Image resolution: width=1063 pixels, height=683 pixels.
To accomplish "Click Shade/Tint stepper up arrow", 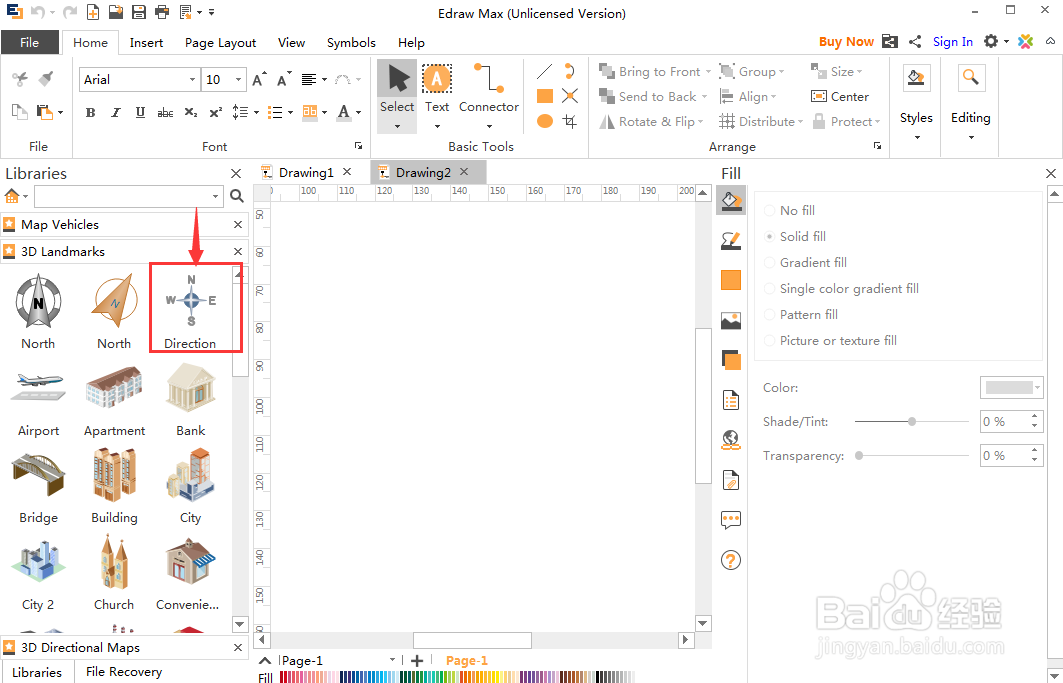I will pos(1035,416).
